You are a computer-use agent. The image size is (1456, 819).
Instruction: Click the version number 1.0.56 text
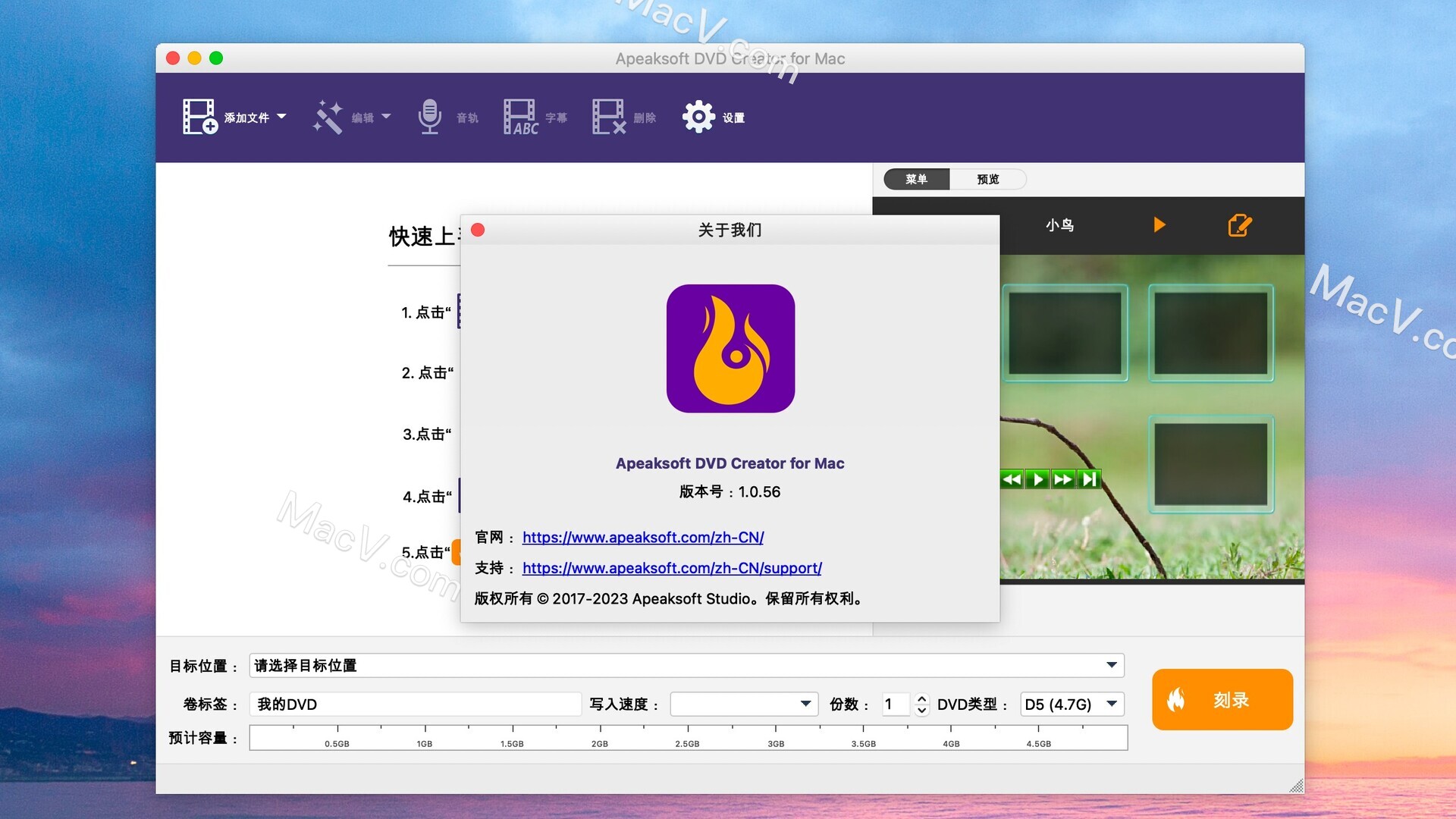coord(759,491)
